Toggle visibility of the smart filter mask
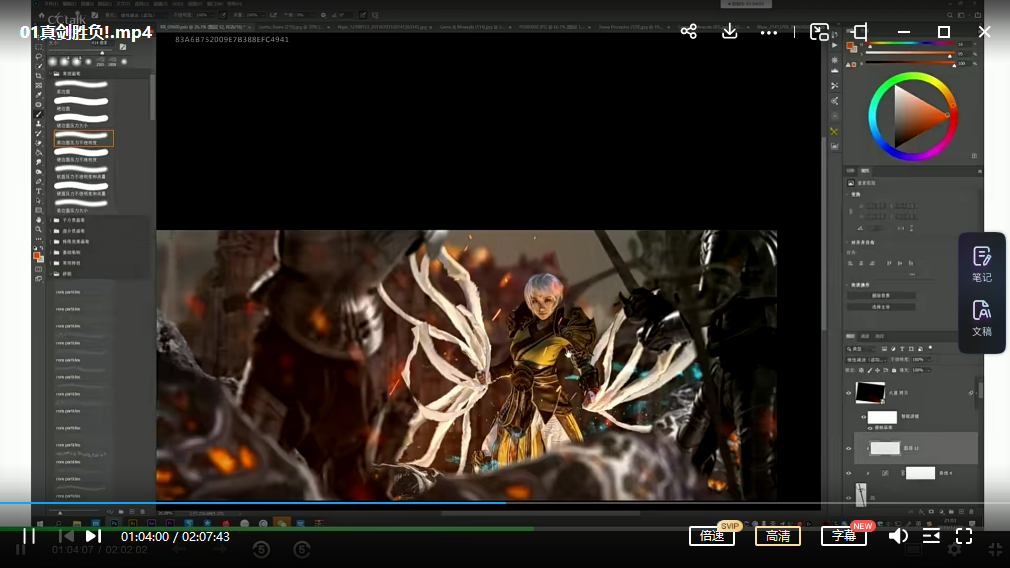This screenshot has height=568, width=1010. (864, 417)
